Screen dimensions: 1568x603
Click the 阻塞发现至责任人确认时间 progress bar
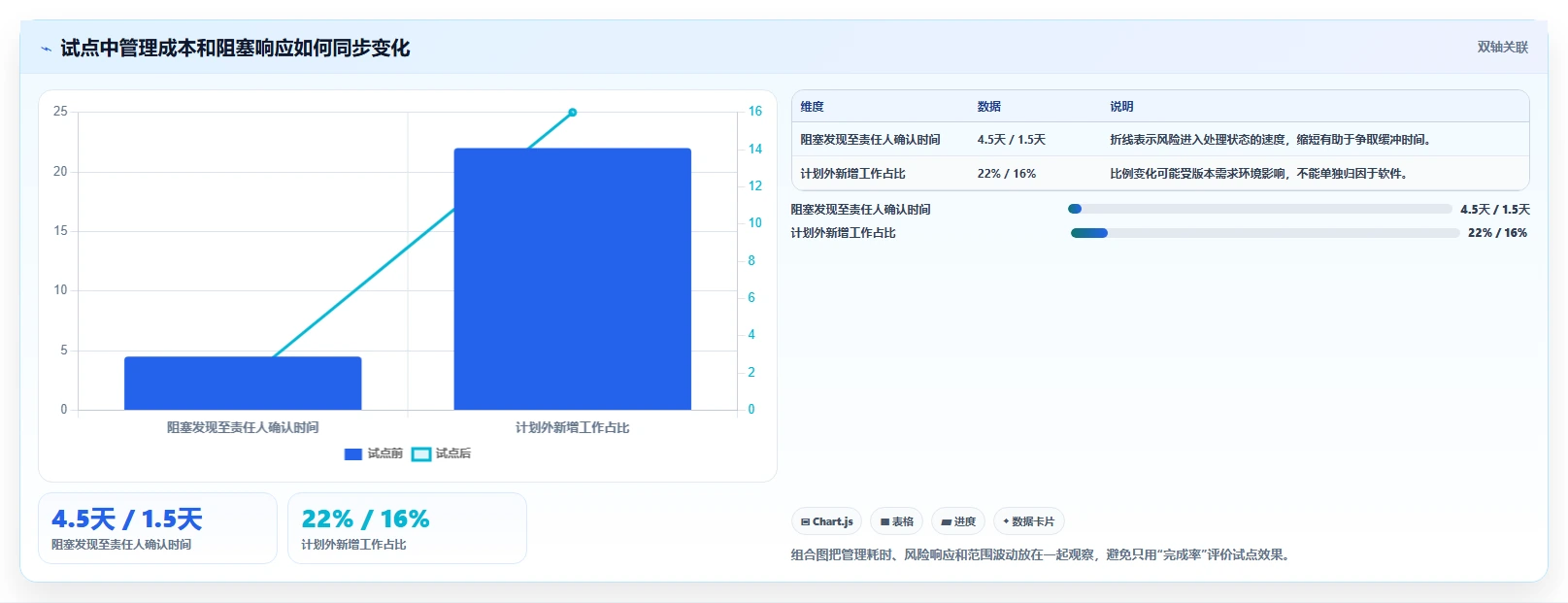click(x=1260, y=209)
